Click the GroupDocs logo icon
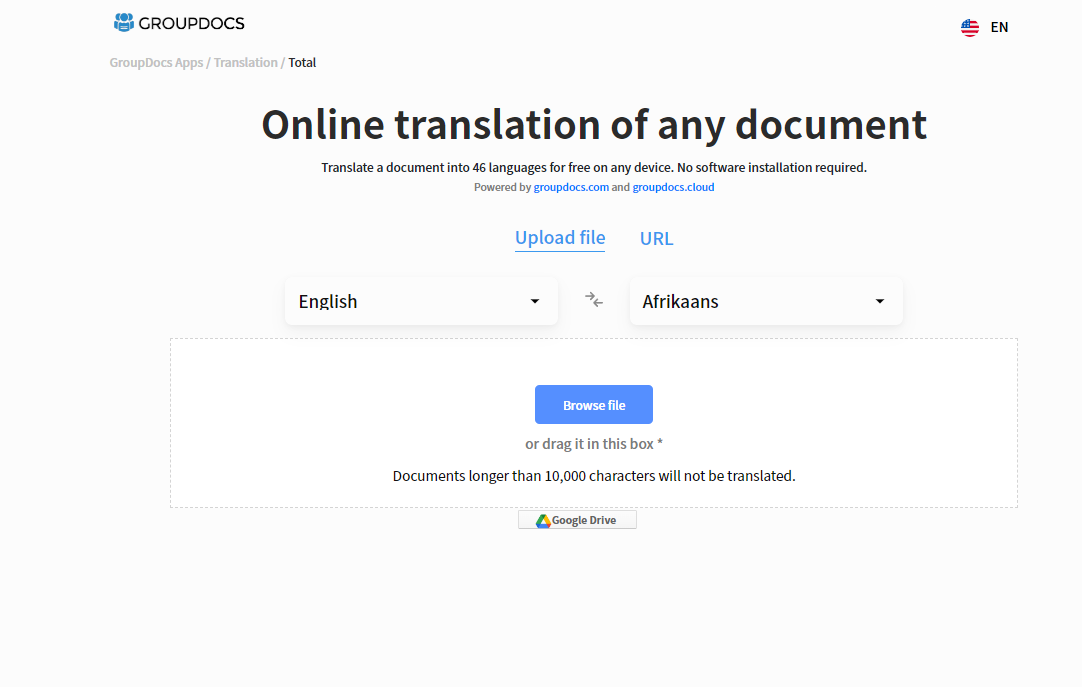The image size is (1082, 687). point(124,22)
